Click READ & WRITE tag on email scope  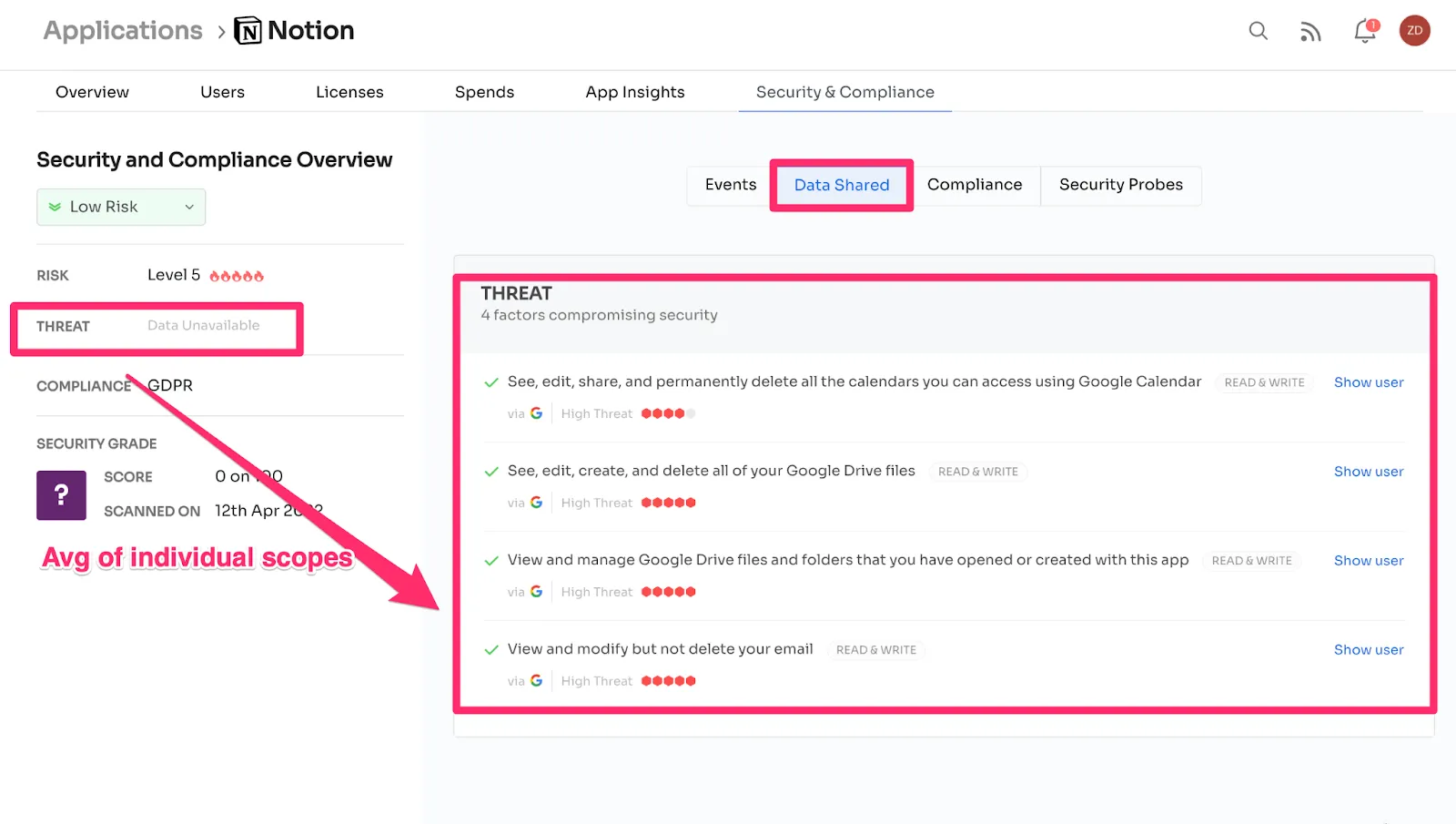876,650
